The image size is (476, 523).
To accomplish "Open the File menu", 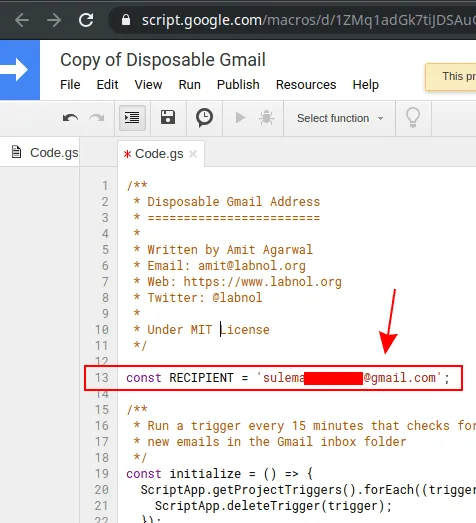I will (70, 85).
